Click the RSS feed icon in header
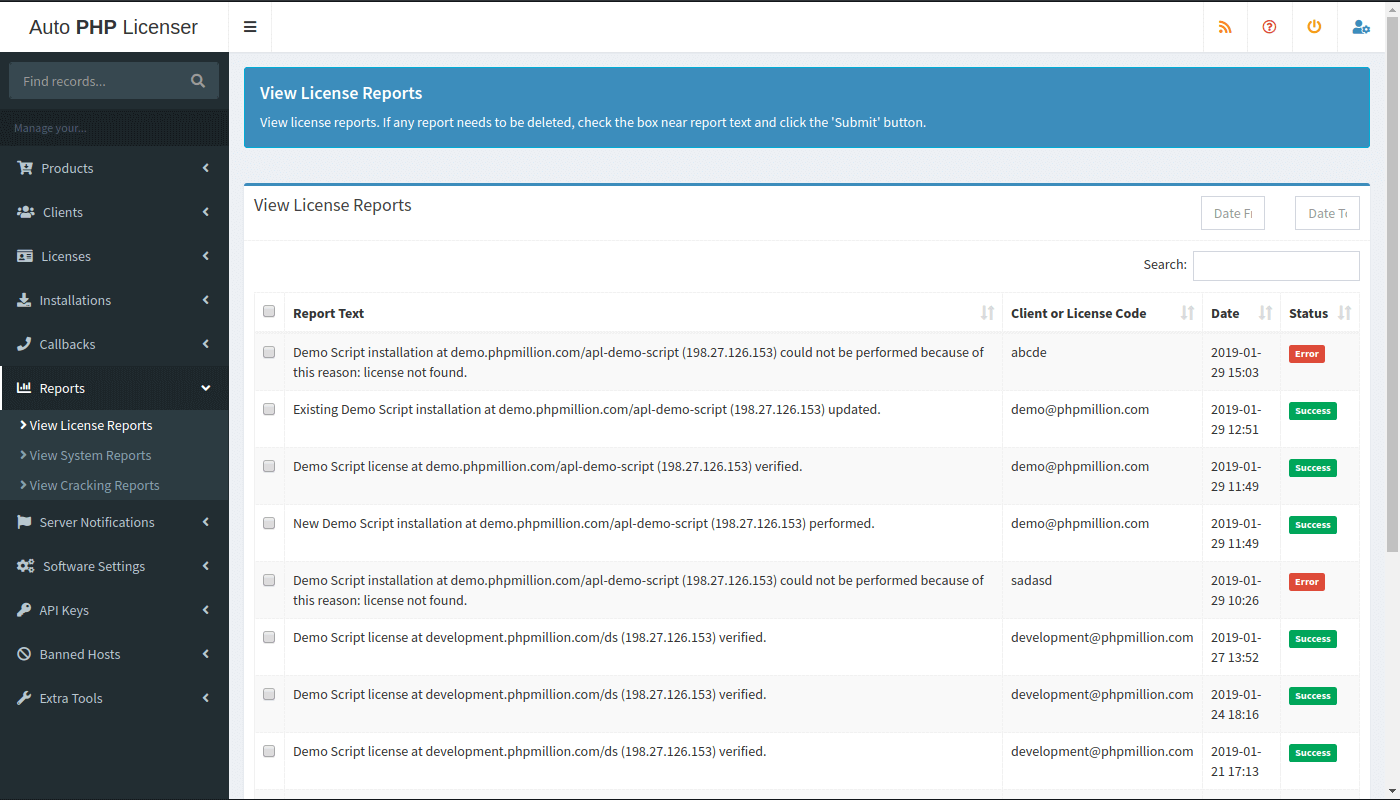Screen dimensions: 1400x800 point(1225,27)
